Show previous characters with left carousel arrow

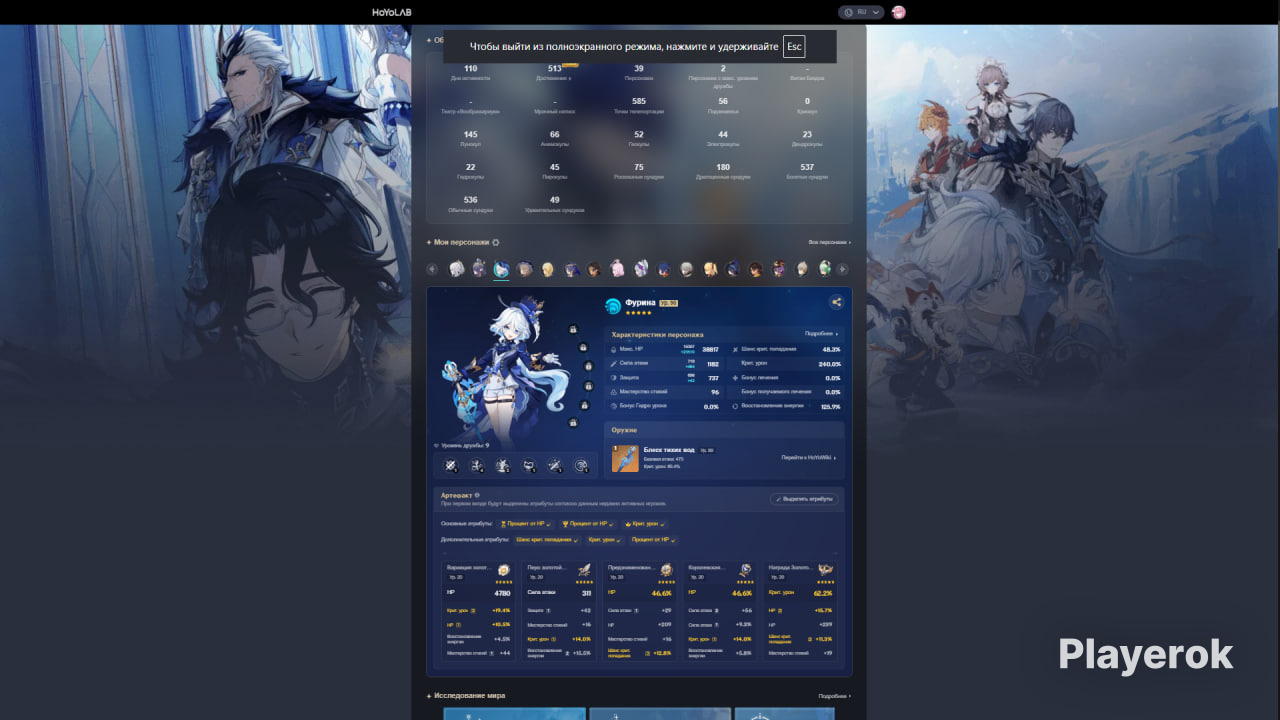(432, 269)
